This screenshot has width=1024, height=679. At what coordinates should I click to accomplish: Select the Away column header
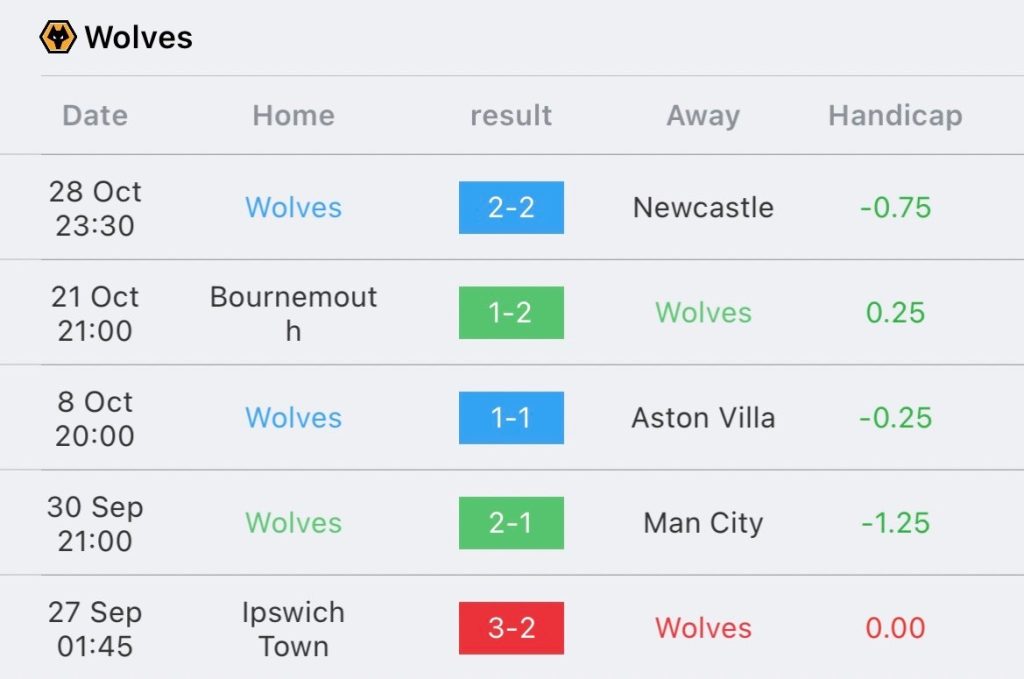pos(703,116)
